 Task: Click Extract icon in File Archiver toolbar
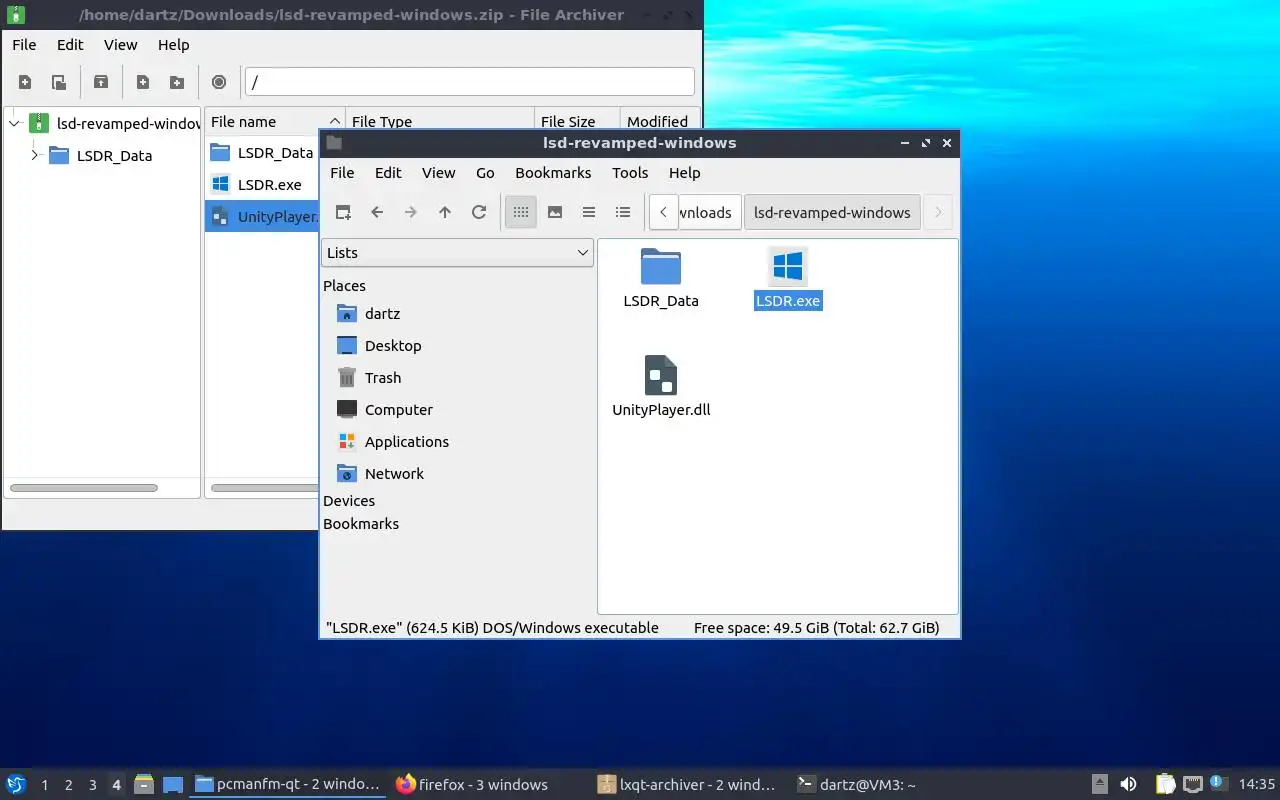[x=101, y=82]
